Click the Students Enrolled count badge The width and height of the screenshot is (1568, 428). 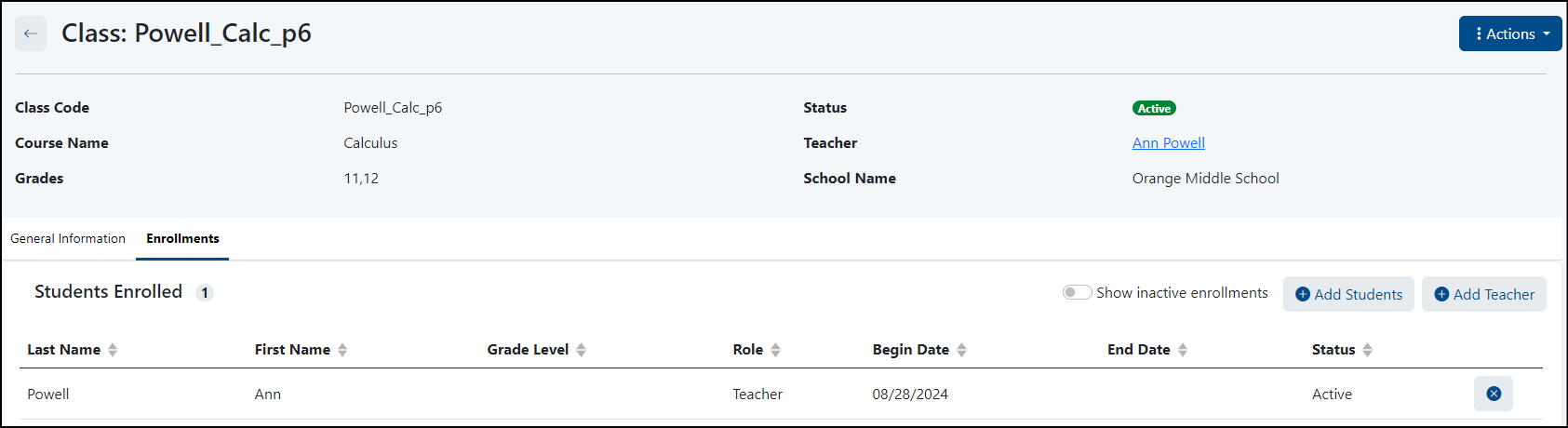(x=205, y=292)
